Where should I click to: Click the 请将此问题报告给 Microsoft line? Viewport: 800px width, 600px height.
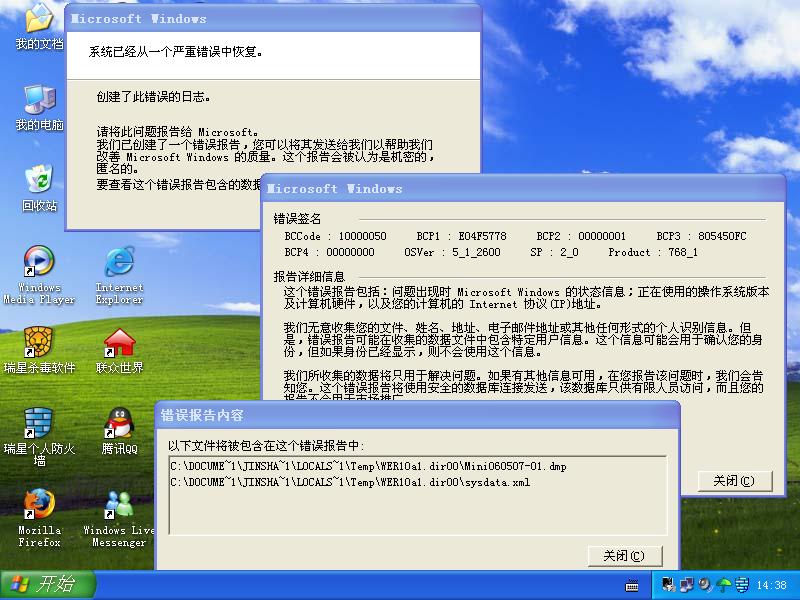(177, 133)
